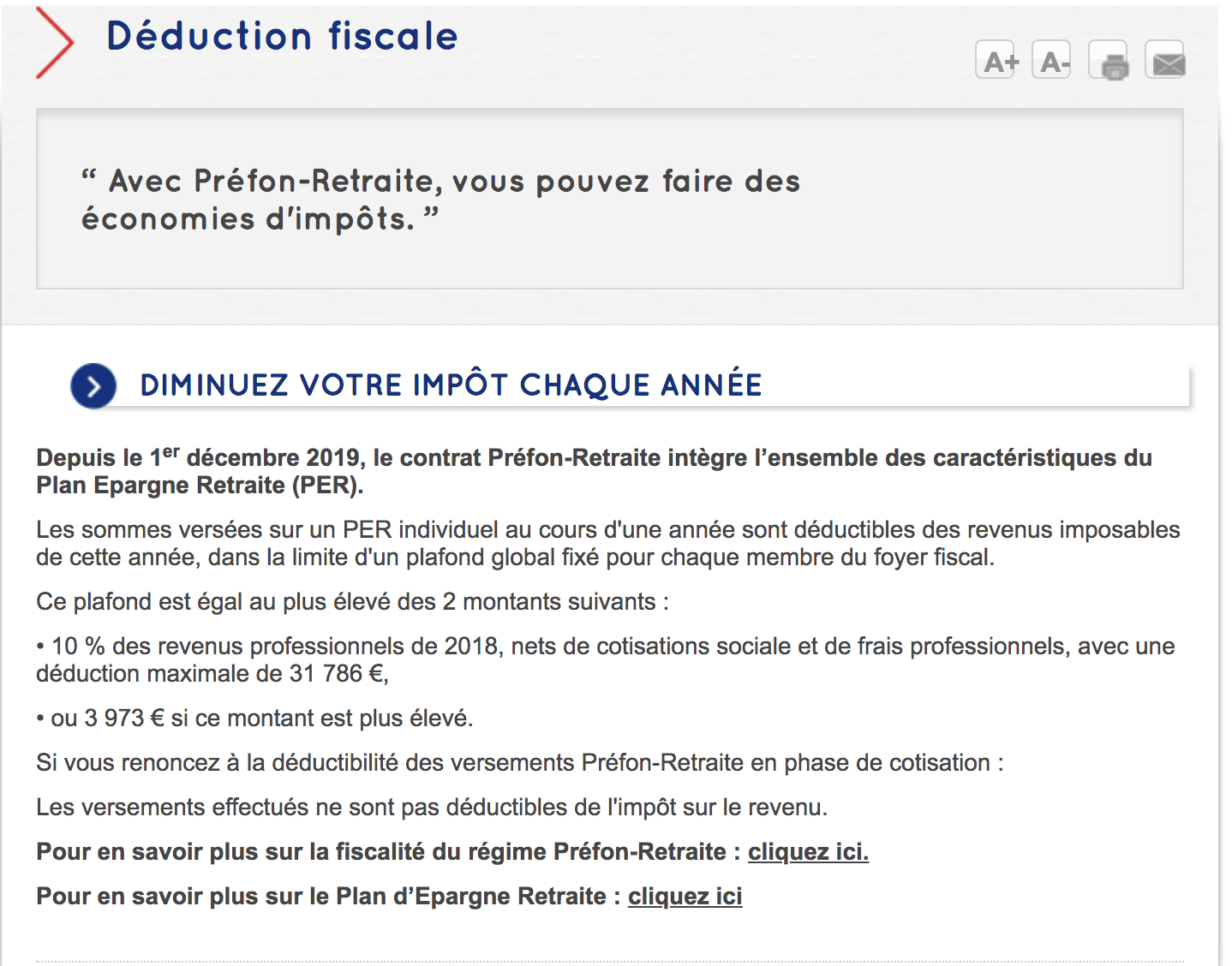Click the "Les sommes versées sur un PER" paragraph
This screenshot has height=966, width=1232.
607,543
